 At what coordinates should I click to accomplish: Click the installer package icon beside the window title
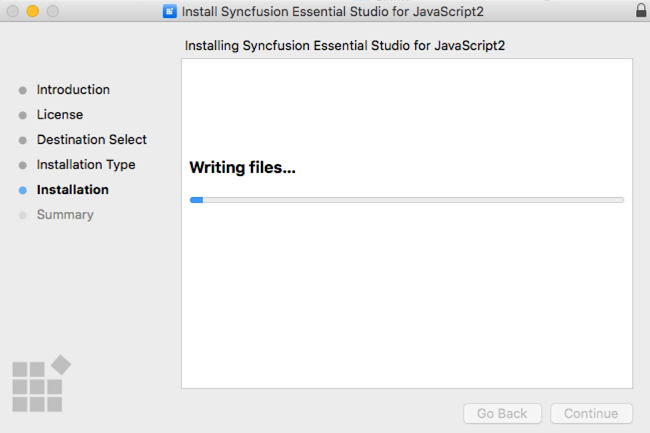[x=169, y=11]
